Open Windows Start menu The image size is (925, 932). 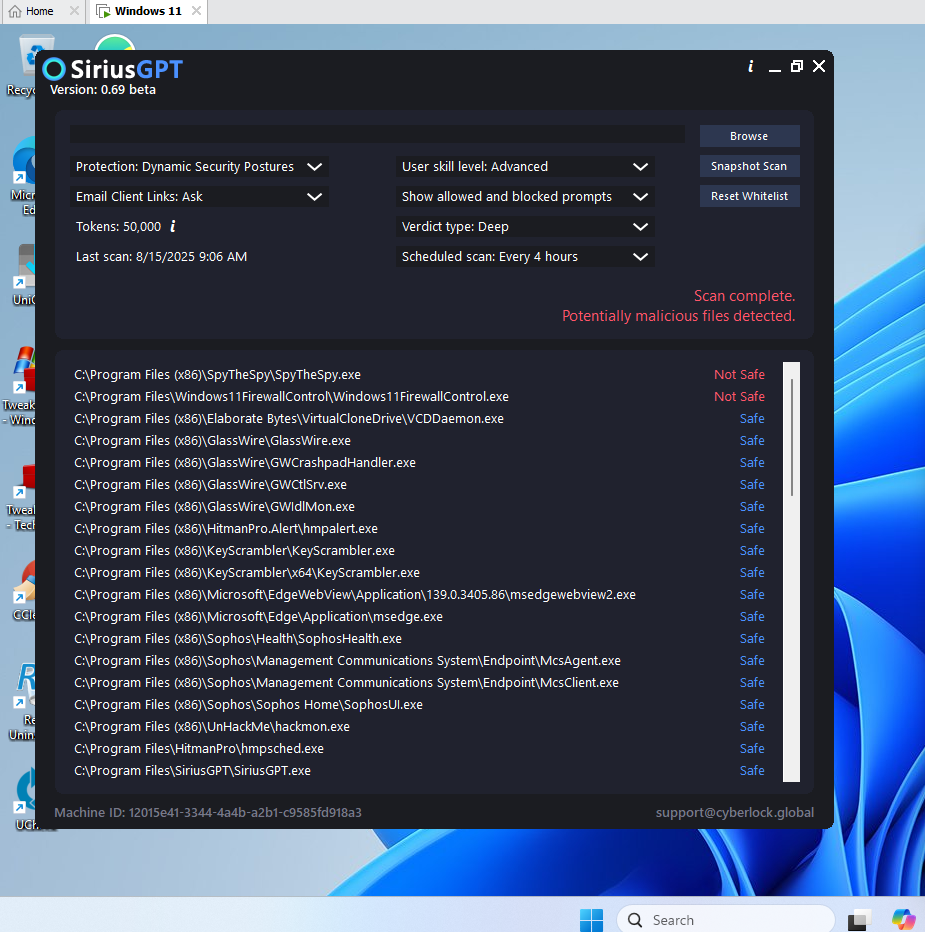592,920
